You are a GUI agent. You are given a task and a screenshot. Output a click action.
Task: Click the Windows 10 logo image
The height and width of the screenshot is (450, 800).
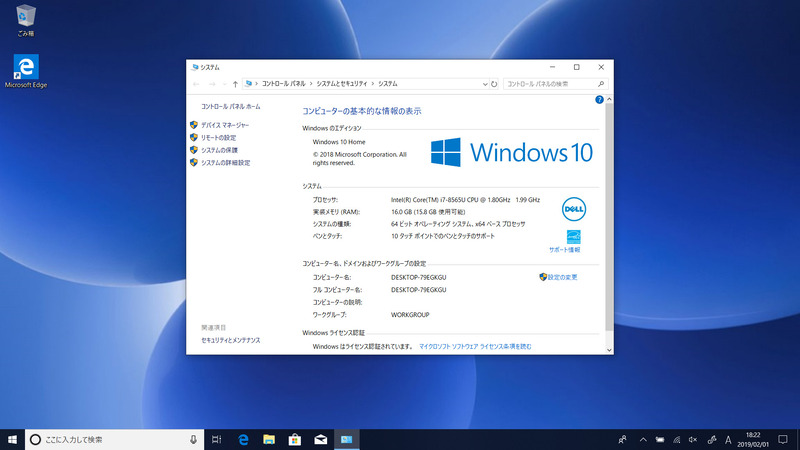pos(511,152)
